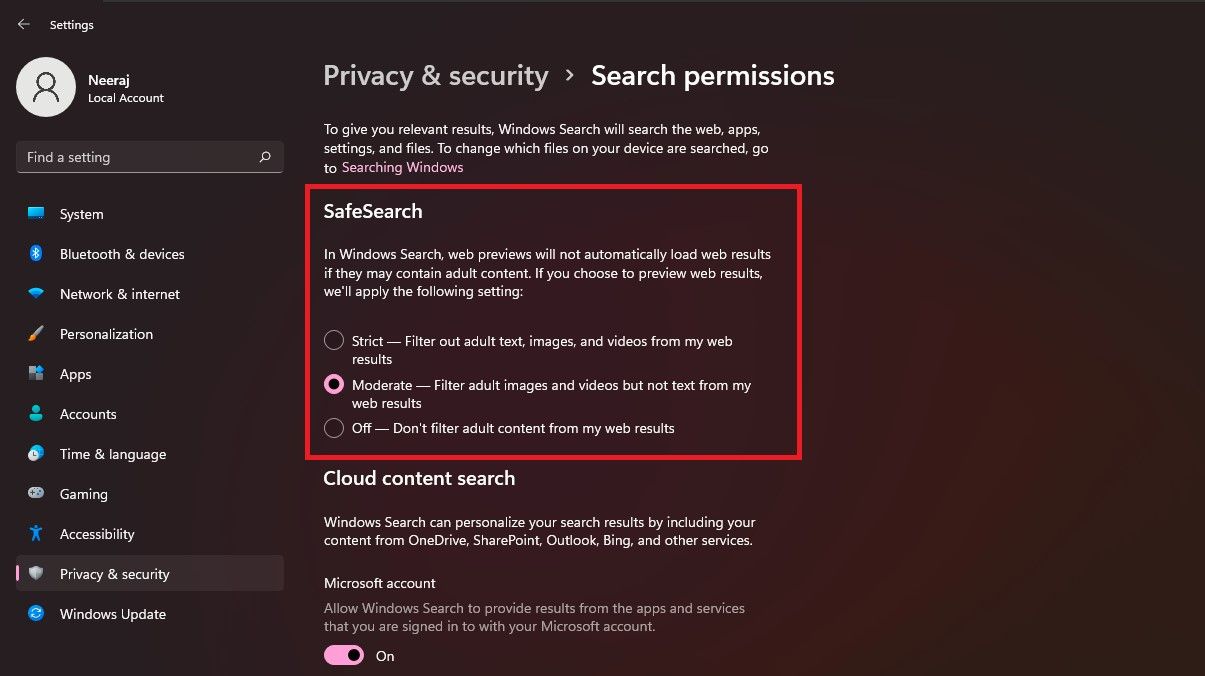The width and height of the screenshot is (1205, 676).
Task: Disable the Microsoft account search toggle
Action: pos(343,655)
